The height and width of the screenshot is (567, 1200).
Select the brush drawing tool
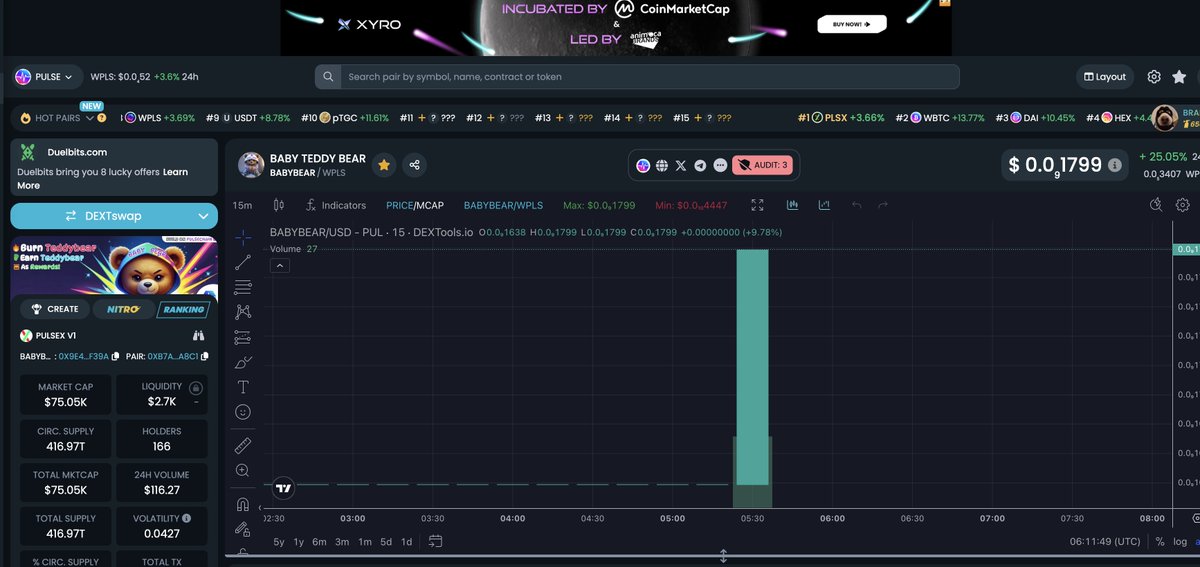(x=243, y=362)
